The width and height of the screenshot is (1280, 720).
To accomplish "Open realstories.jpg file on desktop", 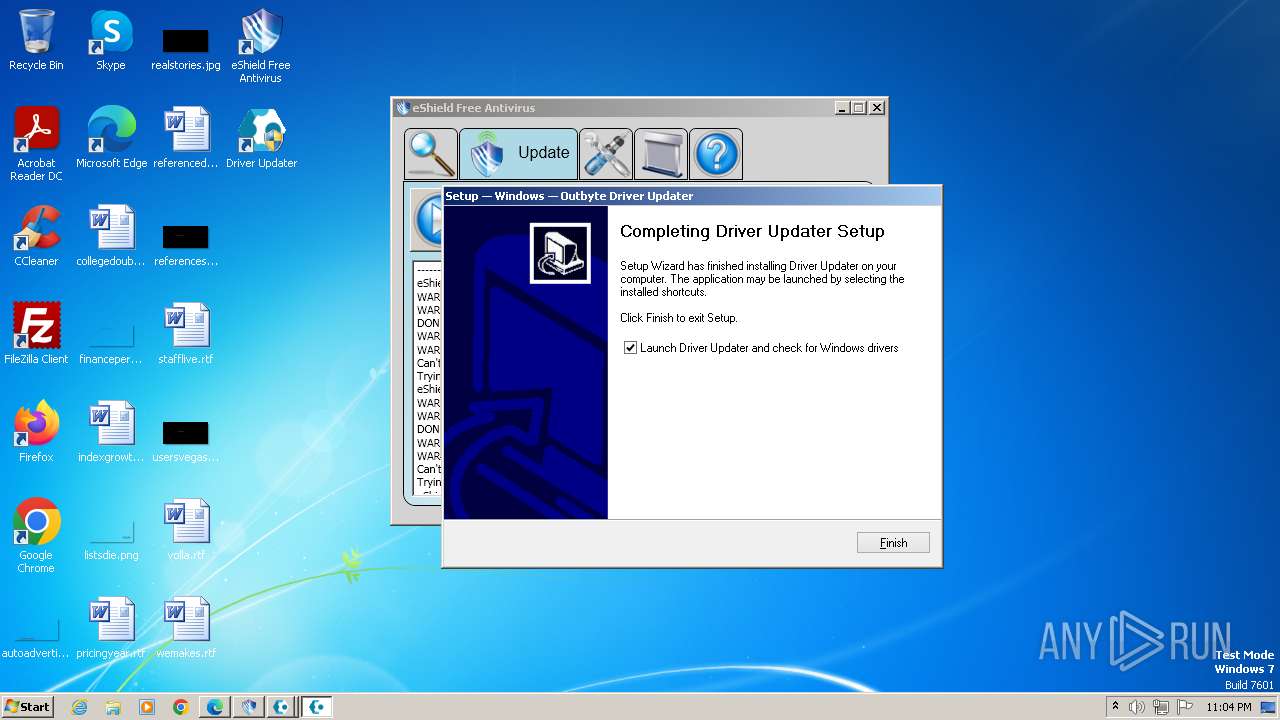I will pos(186,50).
